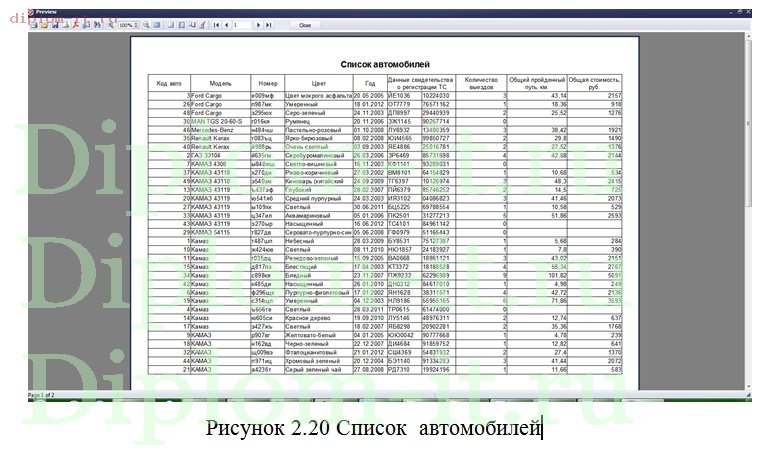The width and height of the screenshot is (763, 455).
Task: Open the 100% zoom combo box
Action: [128, 25]
